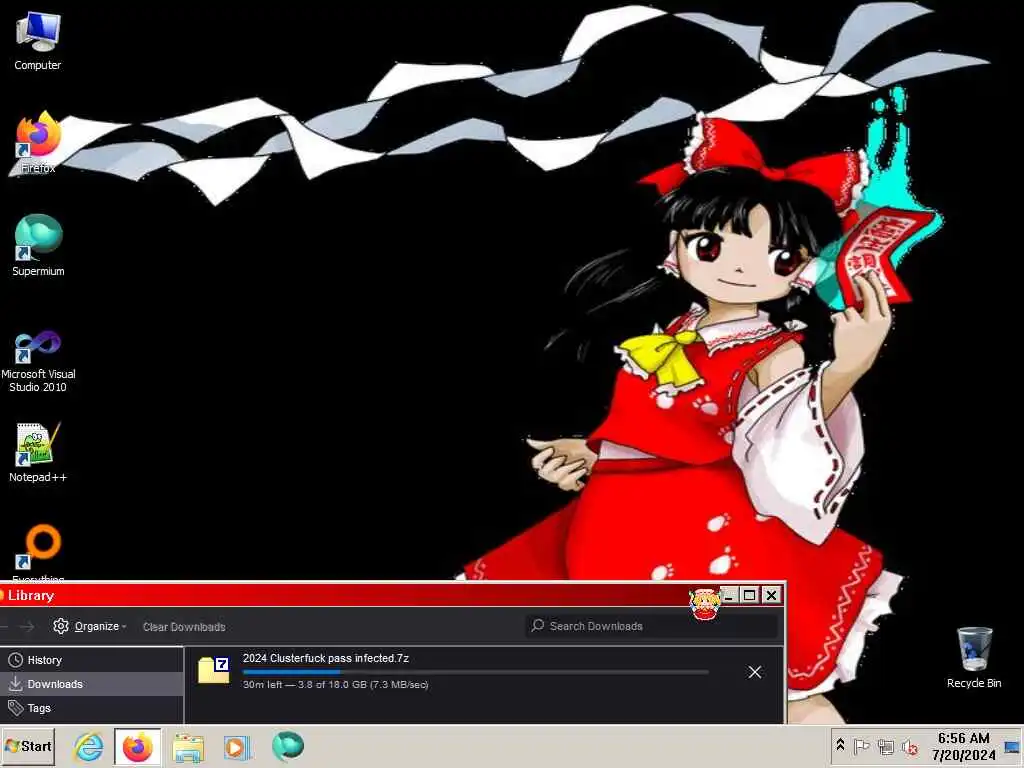Launch Microsoft Visual Studio 2010 shortcut
This screenshot has width=1024, height=768.
coord(38,361)
